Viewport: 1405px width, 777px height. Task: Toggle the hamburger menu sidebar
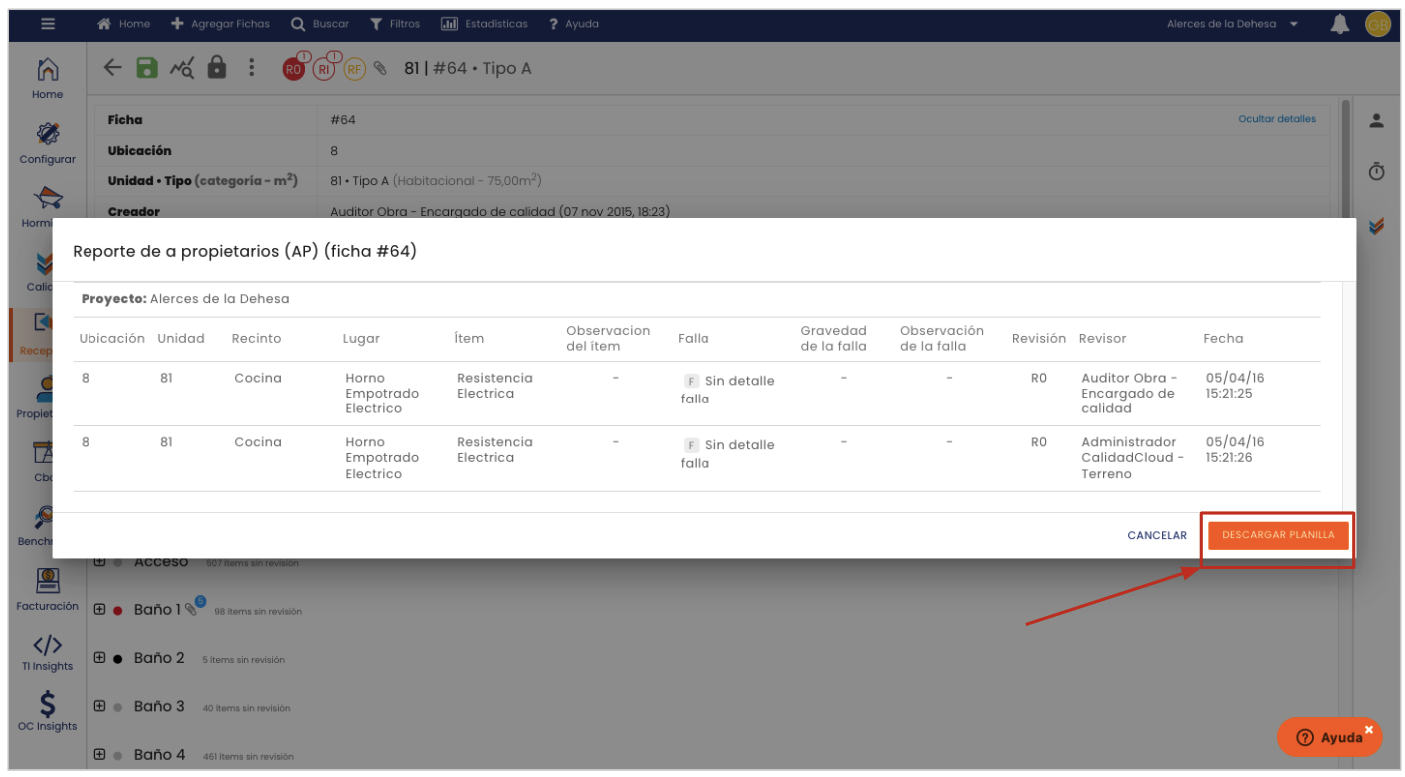click(47, 24)
